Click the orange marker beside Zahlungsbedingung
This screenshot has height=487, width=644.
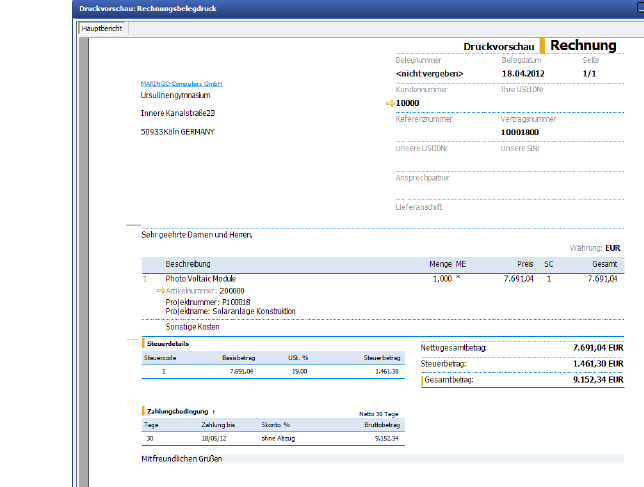pyautogui.click(x=142, y=410)
